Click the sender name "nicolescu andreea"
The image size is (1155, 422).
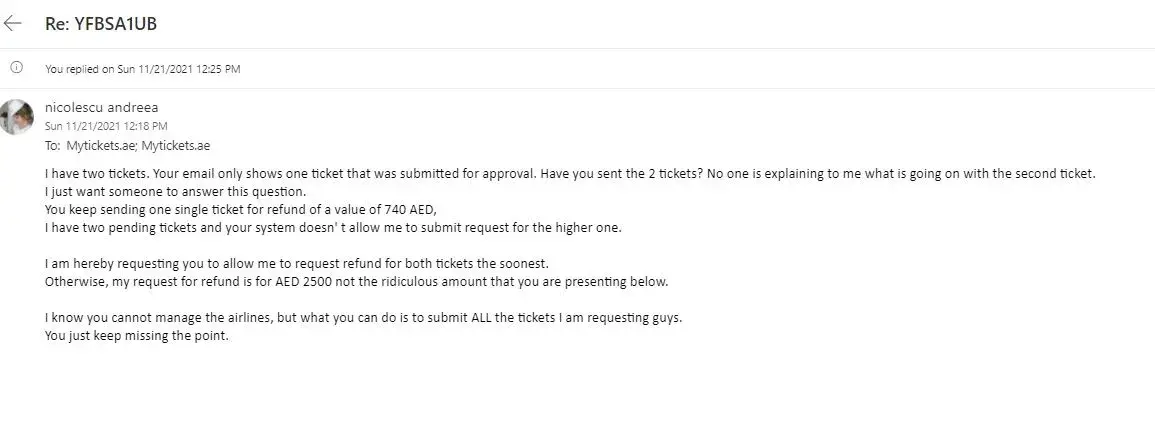101,107
